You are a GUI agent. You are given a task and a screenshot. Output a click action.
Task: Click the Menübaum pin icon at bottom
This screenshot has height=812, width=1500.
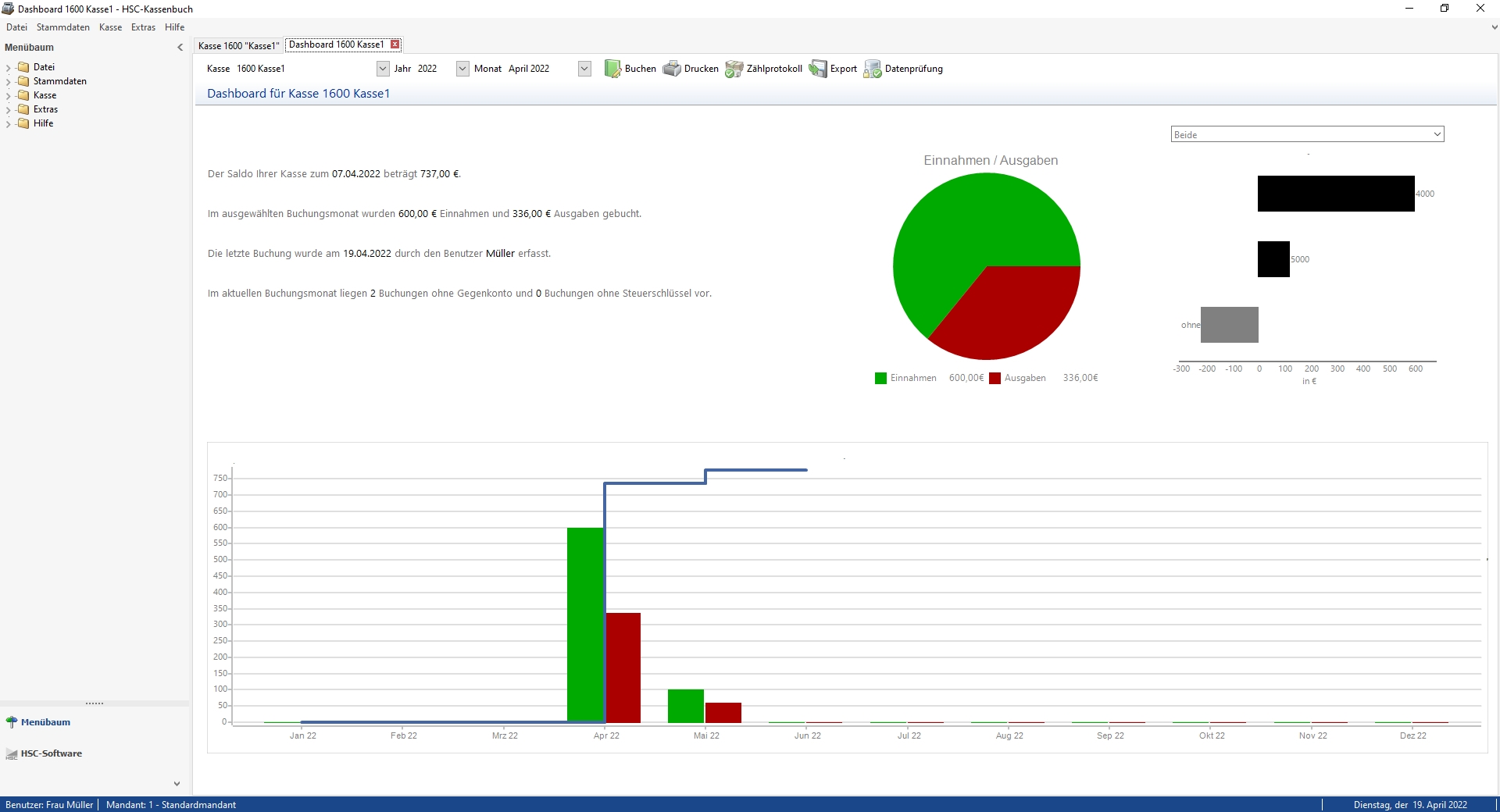point(12,722)
